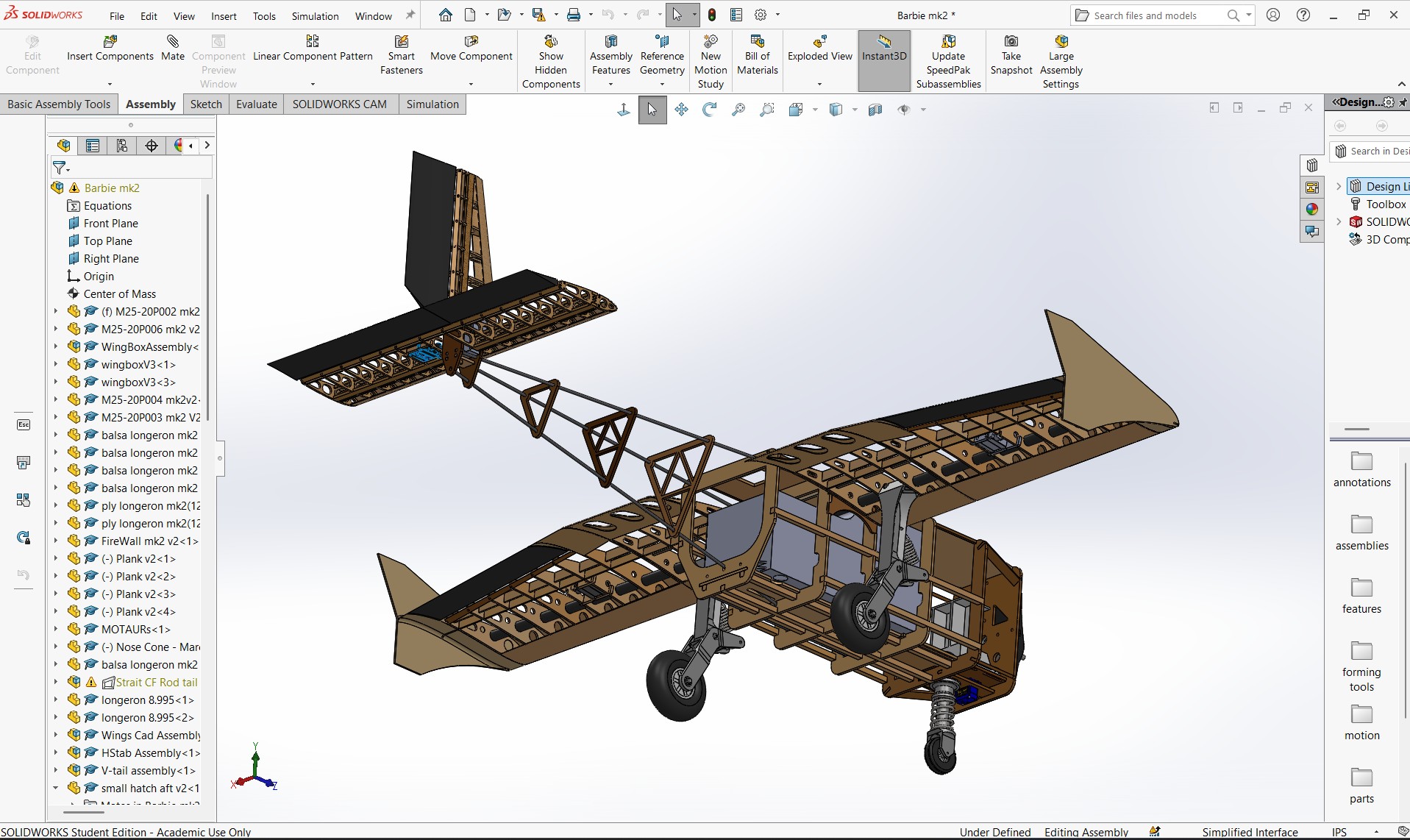The height and width of the screenshot is (840, 1410).
Task: Click the Rotate View icon
Action: pyautogui.click(x=709, y=110)
